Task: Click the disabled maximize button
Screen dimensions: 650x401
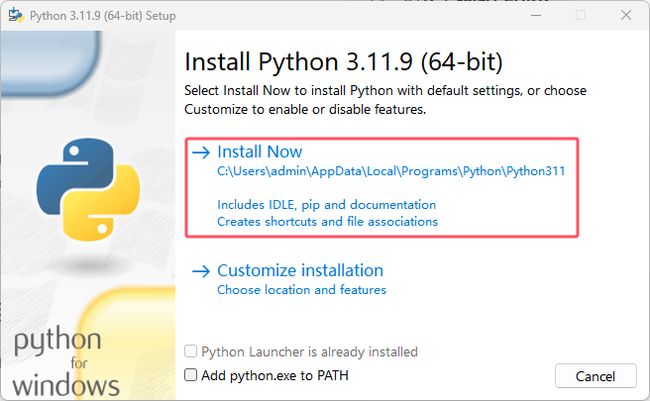Action: pos(581,15)
